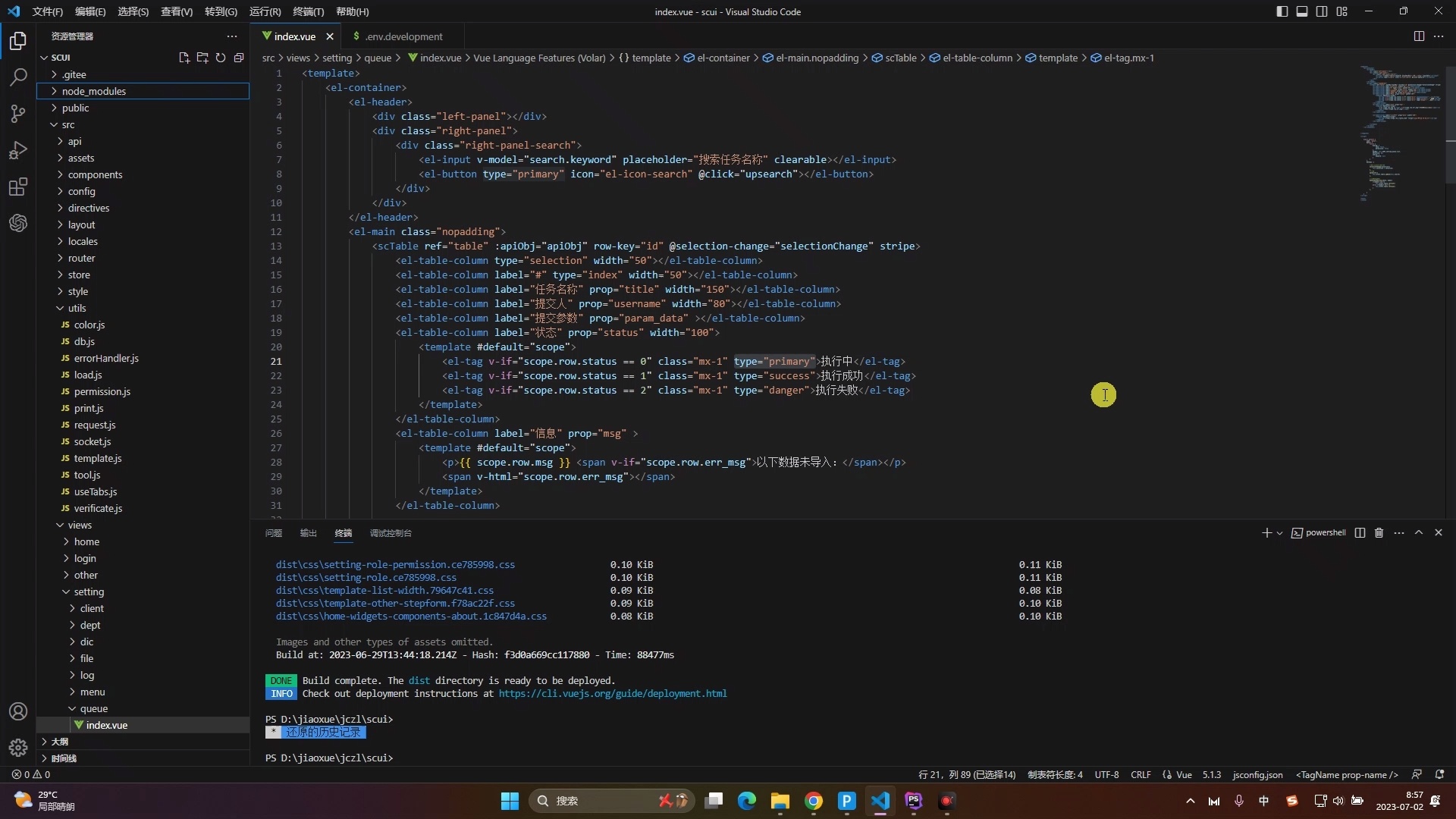Open Chrome from the taskbar

point(814,801)
